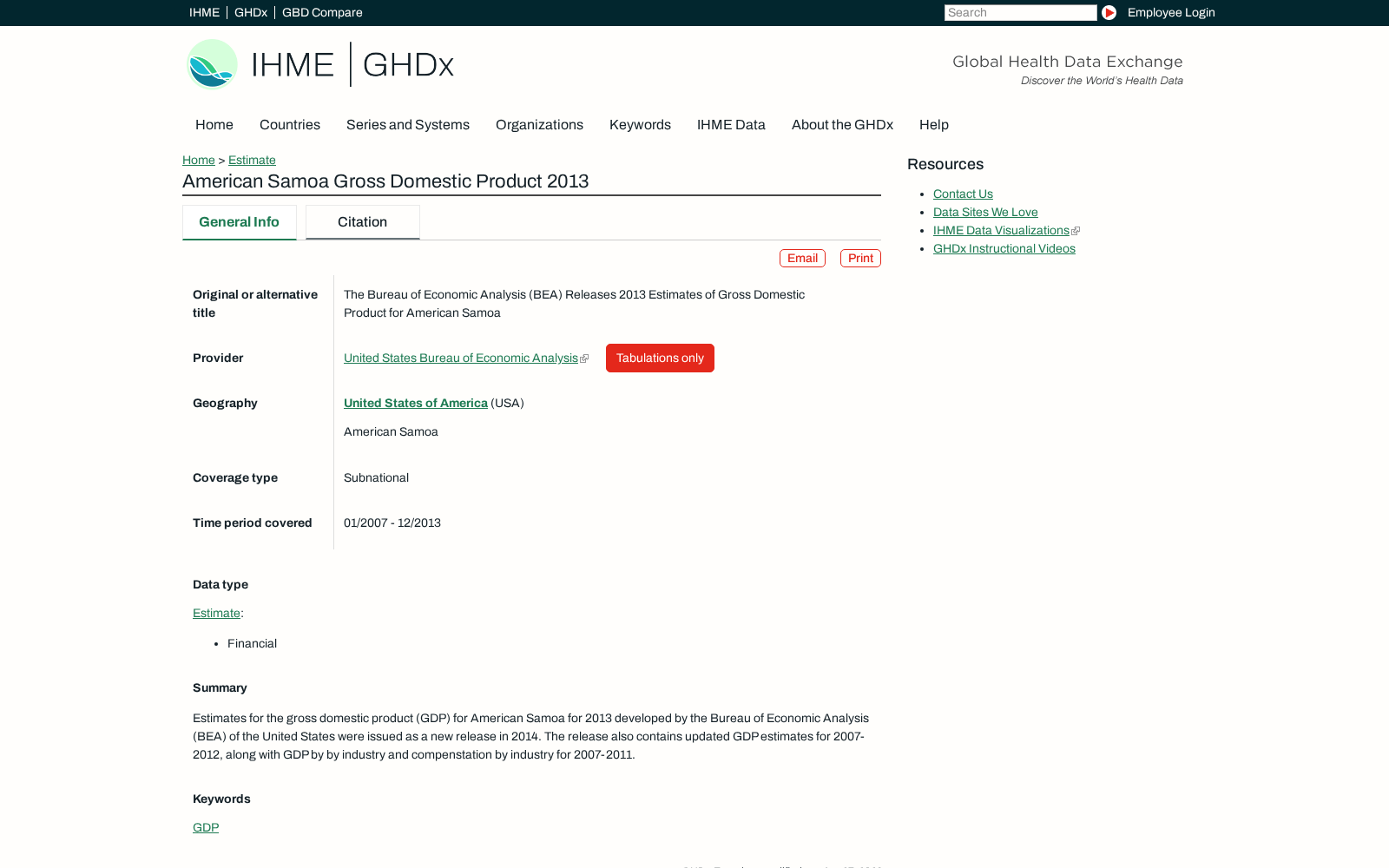Open the United States of America link

pyautogui.click(x=416, y=403)
